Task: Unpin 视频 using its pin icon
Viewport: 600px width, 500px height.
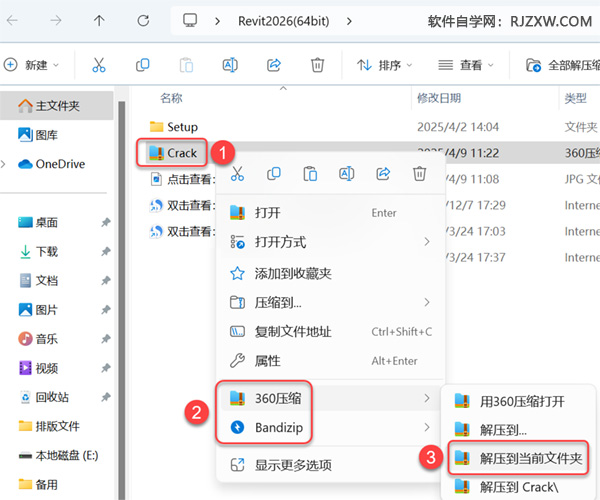Action: [106, 368]
